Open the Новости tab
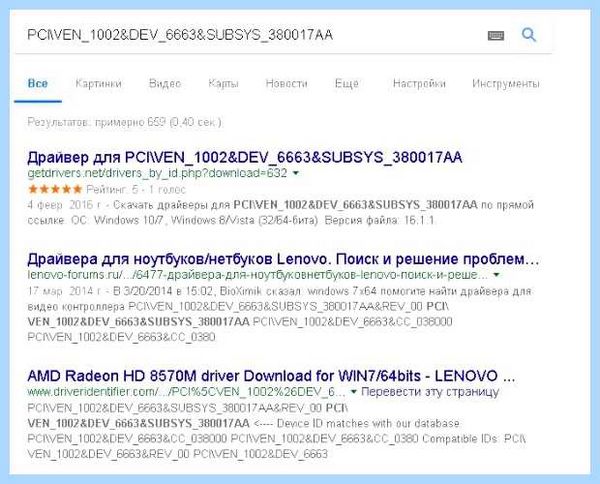Screen dimensions: 600x484 pos(287,83)
